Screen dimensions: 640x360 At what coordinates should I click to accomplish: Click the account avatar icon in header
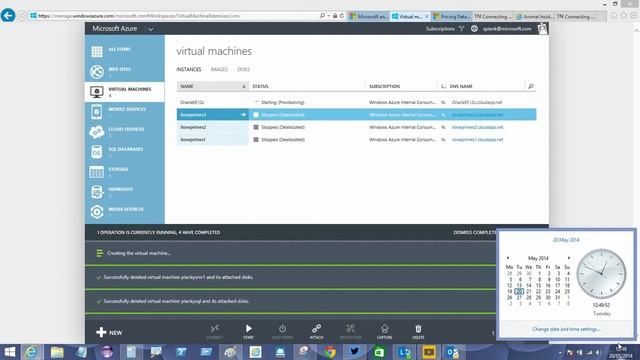pyautogui.click(x=542, y=29)
